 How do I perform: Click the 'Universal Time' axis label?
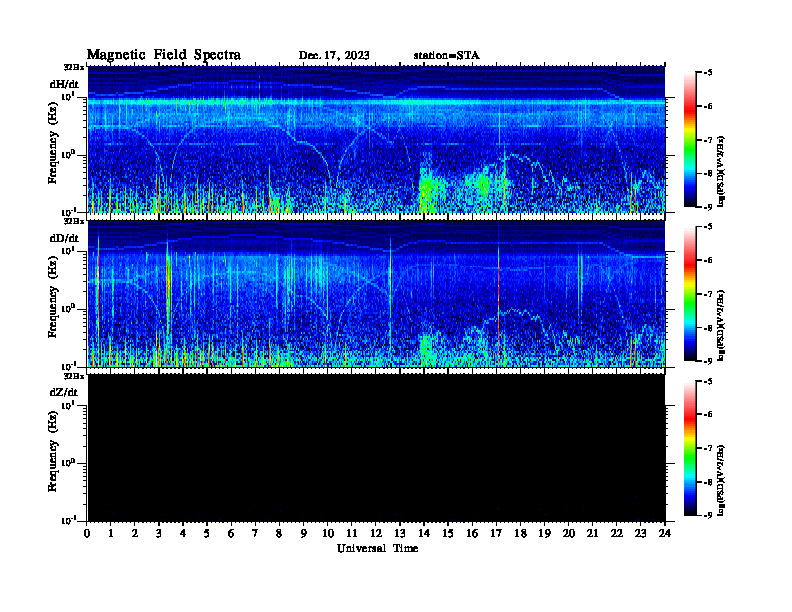pyautogui.click(x=377, y=548)
